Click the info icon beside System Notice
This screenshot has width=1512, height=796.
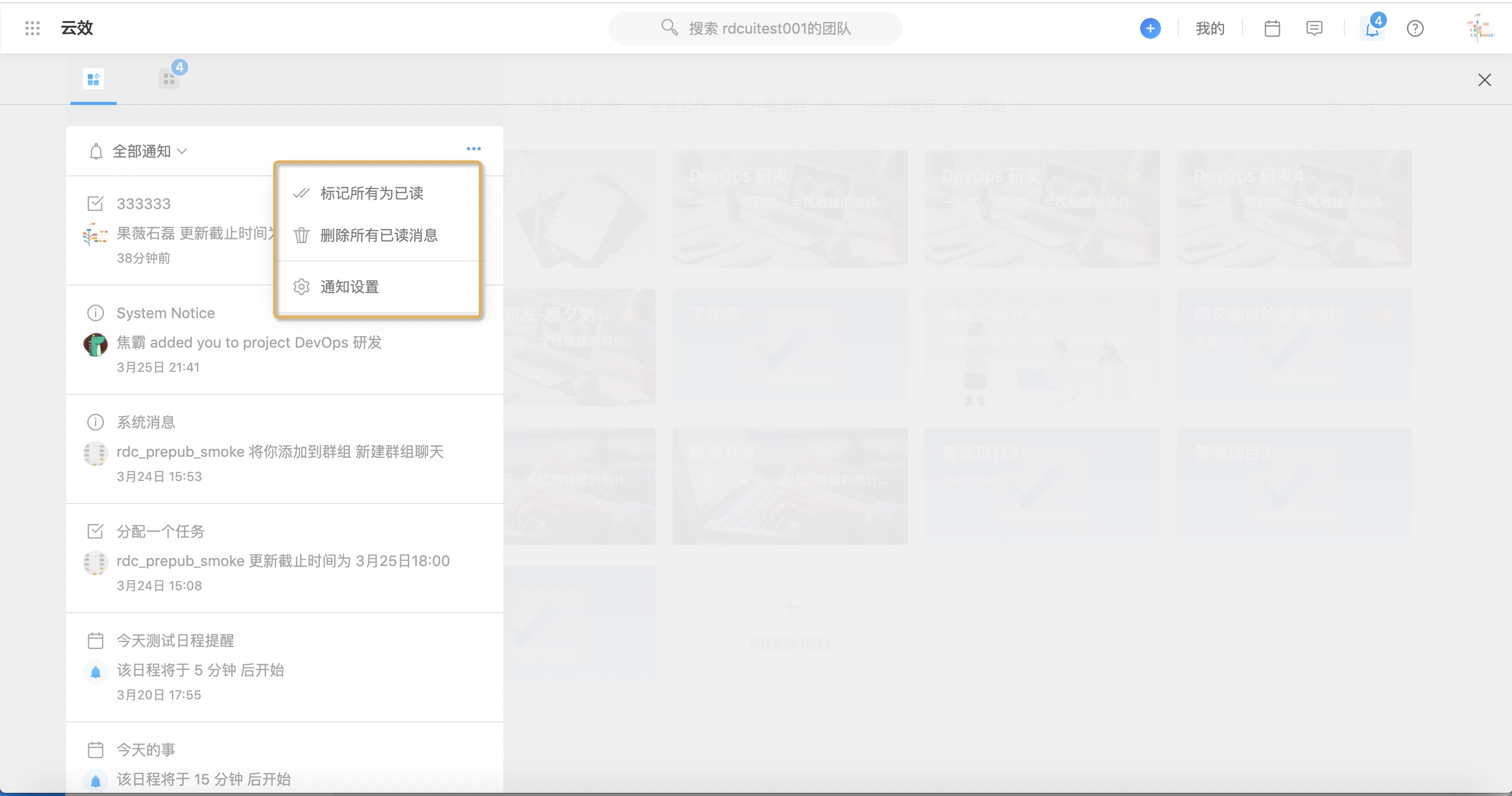click(95, 312)
